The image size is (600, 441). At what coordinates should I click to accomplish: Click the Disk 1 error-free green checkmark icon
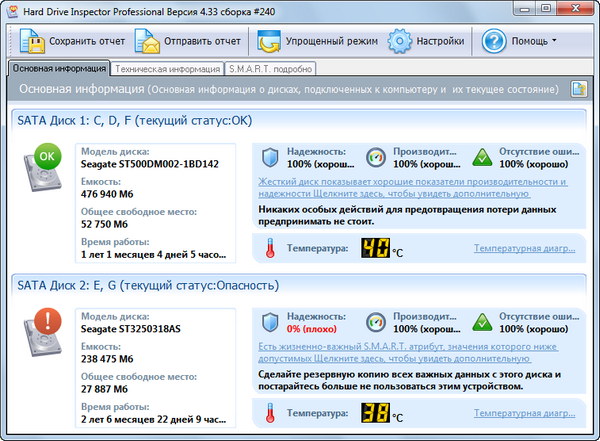[x=482, y=157]
